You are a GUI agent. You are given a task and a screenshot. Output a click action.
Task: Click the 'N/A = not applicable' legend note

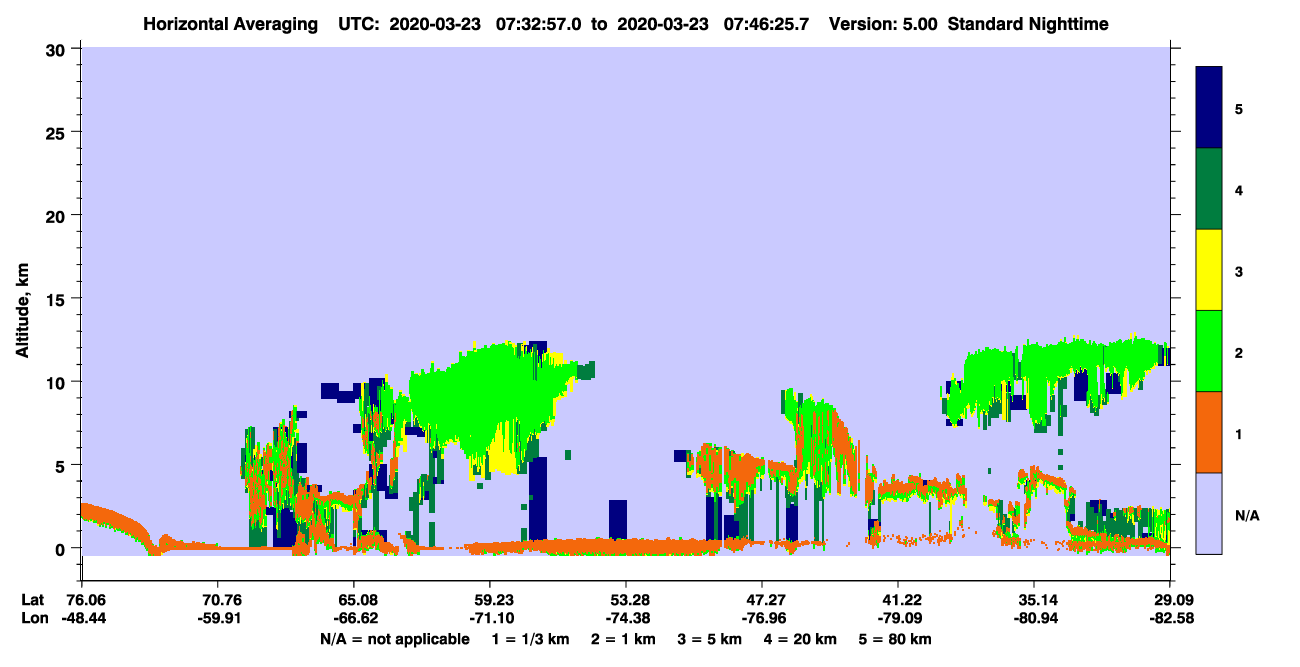point(394,638)
